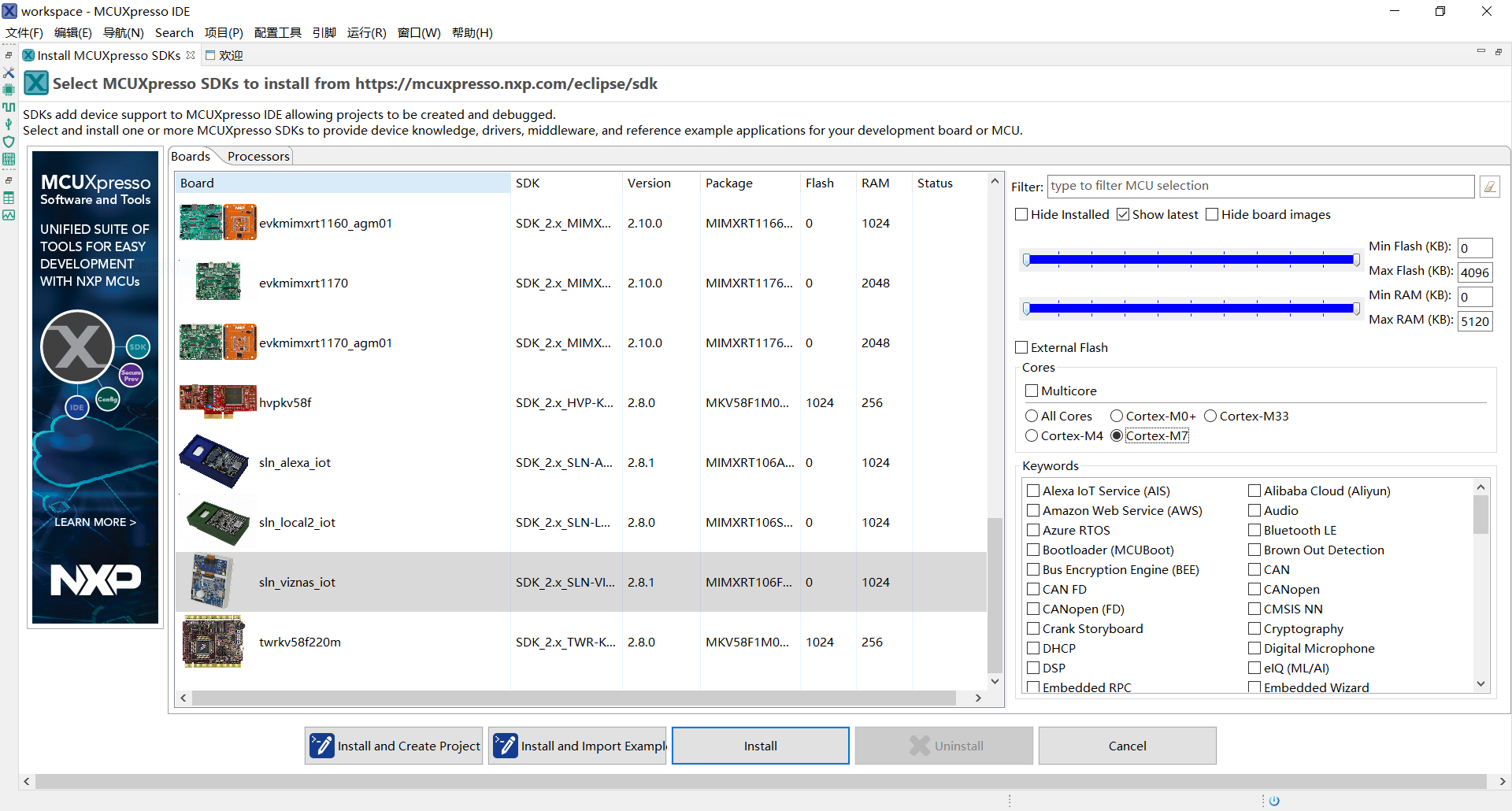This screenshot has height=811, width=1512.
Task: Check the Bluetooth LE keyword
Action: click(1254, 530)
